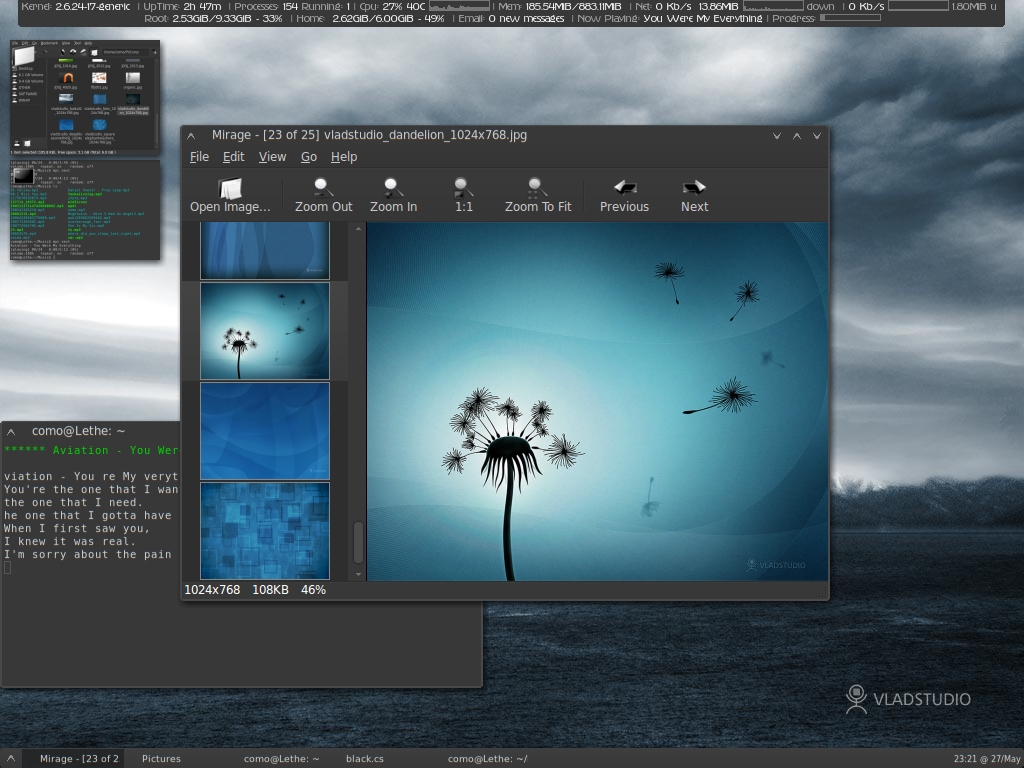Click the 23:21 @ 27/May clock

pyautogui.click(x=987, y=759)
